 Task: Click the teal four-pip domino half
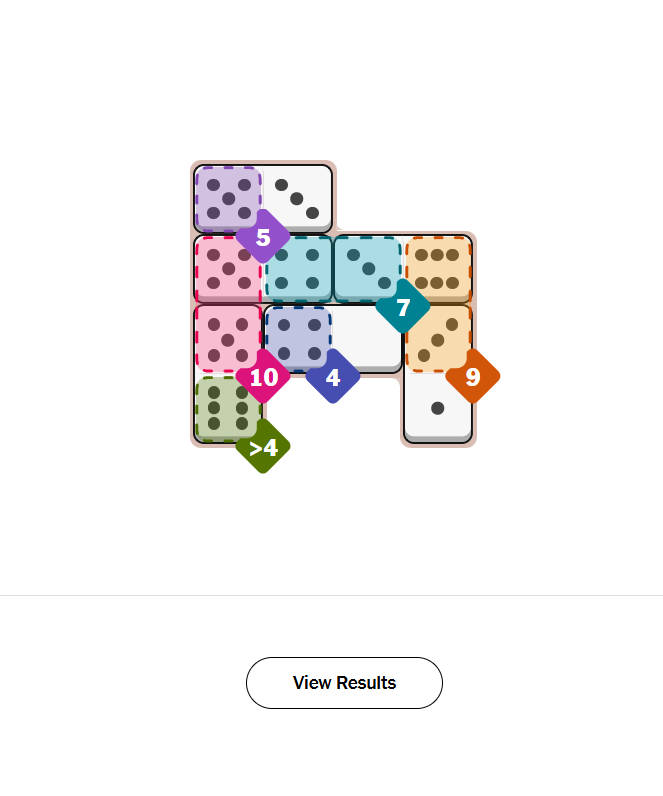click(299, 270)
